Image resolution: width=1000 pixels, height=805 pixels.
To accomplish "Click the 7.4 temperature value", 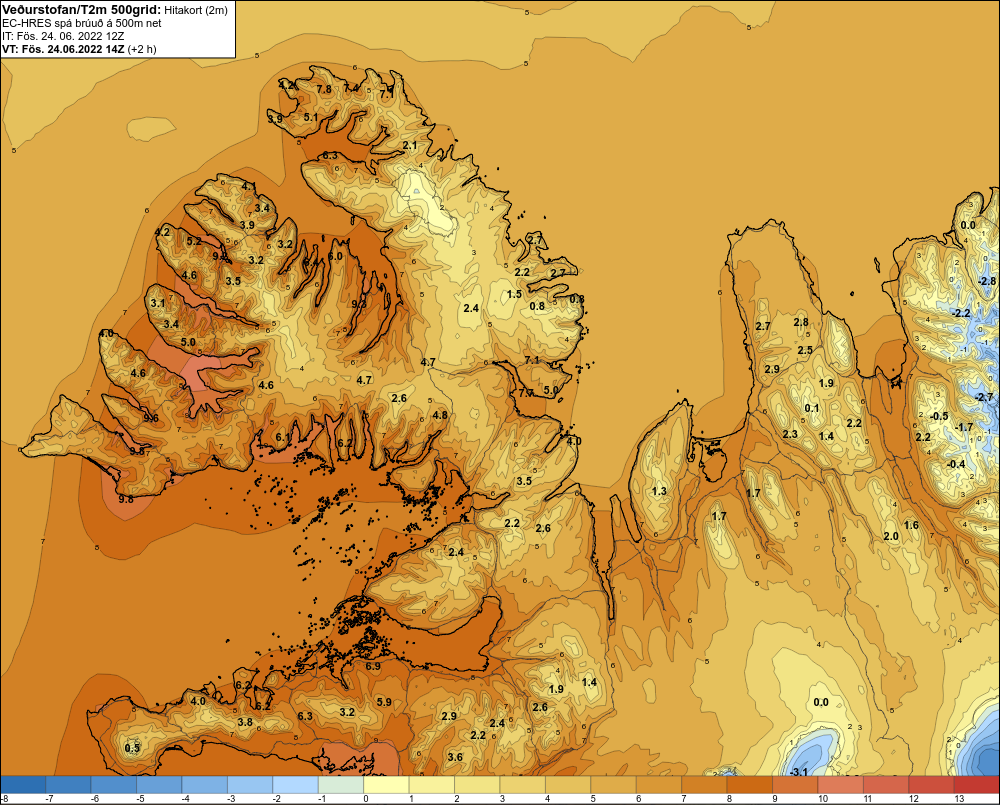I will [351, 88].
